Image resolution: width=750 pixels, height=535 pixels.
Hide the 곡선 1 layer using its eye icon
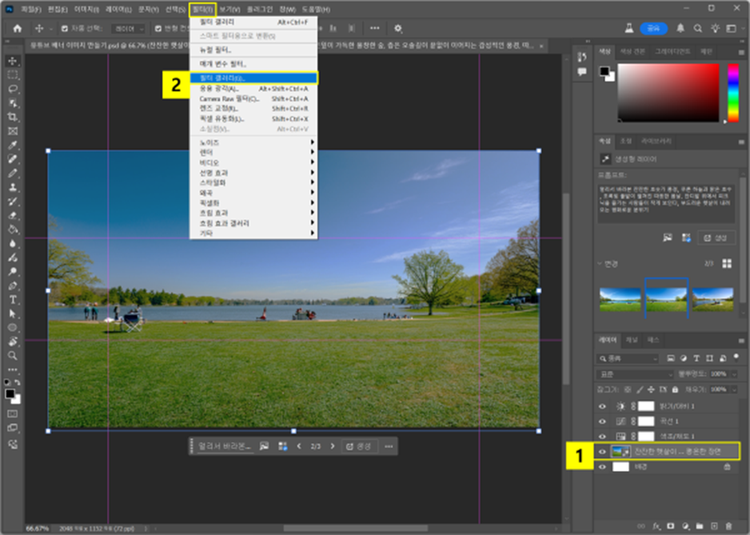tap(602, 421)
